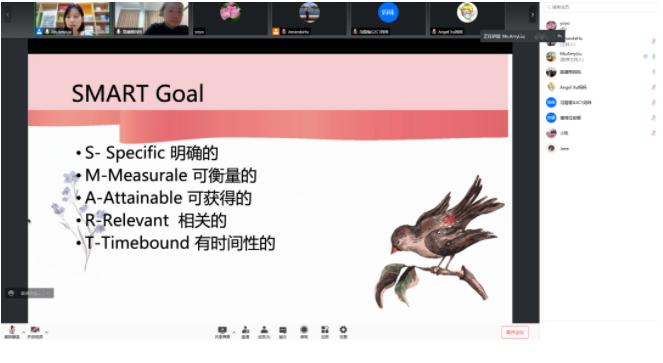Screen dimensions: 663x363
Task: Open the apps grid icon
Action: coord(325,332)
